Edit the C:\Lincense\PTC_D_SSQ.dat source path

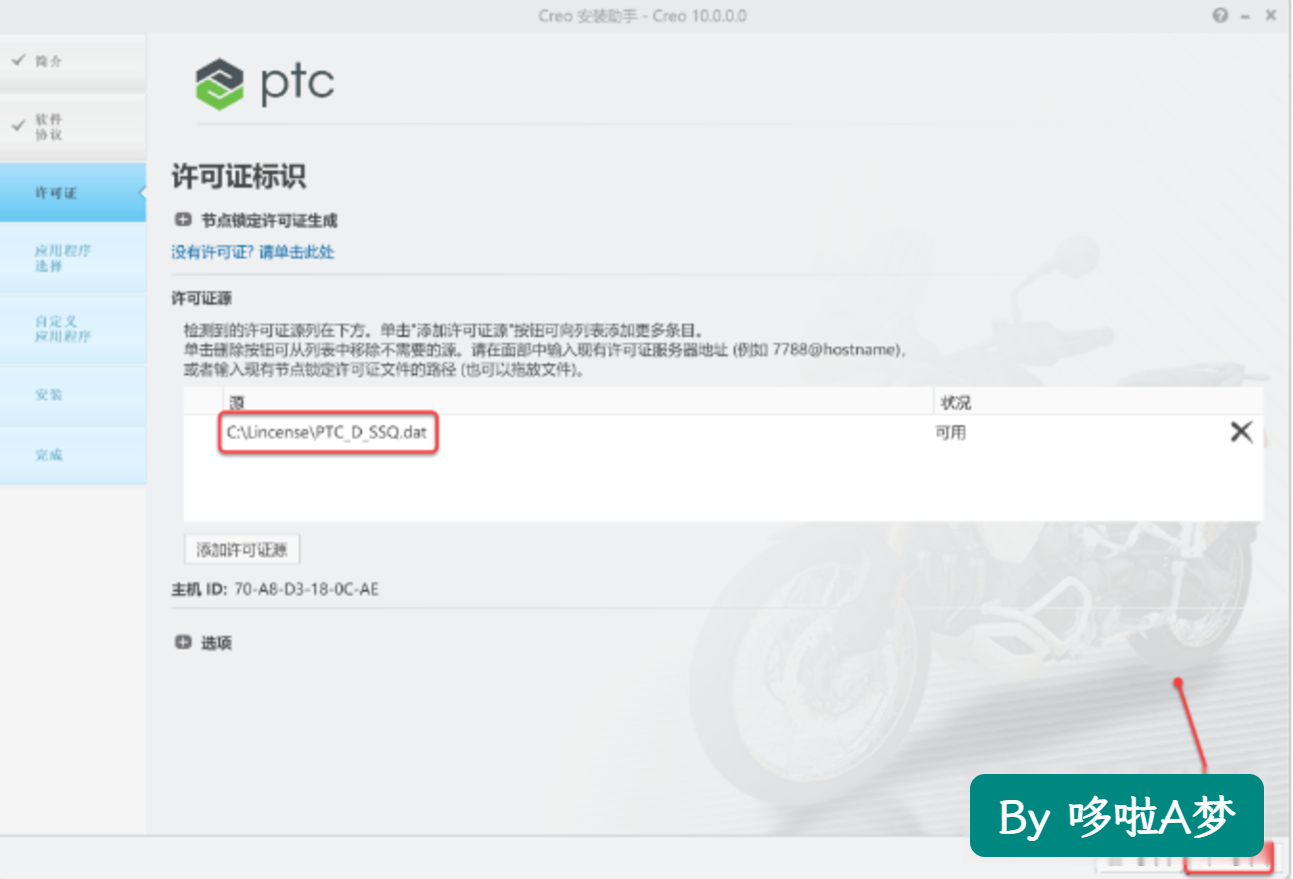(x=329, y=433)
